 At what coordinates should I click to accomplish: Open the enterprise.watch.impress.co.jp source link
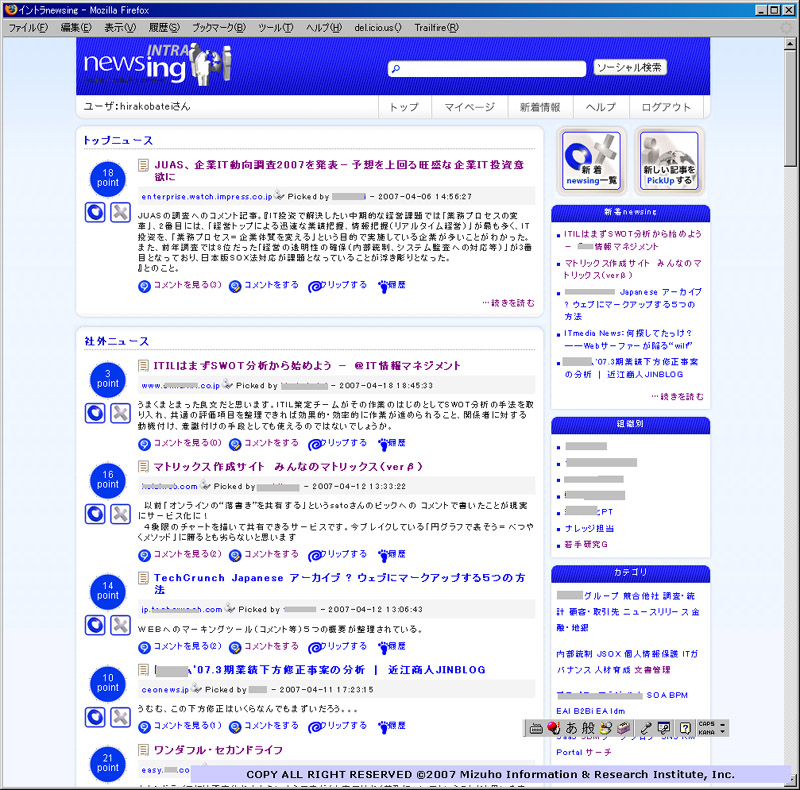[x=207, y=196]
